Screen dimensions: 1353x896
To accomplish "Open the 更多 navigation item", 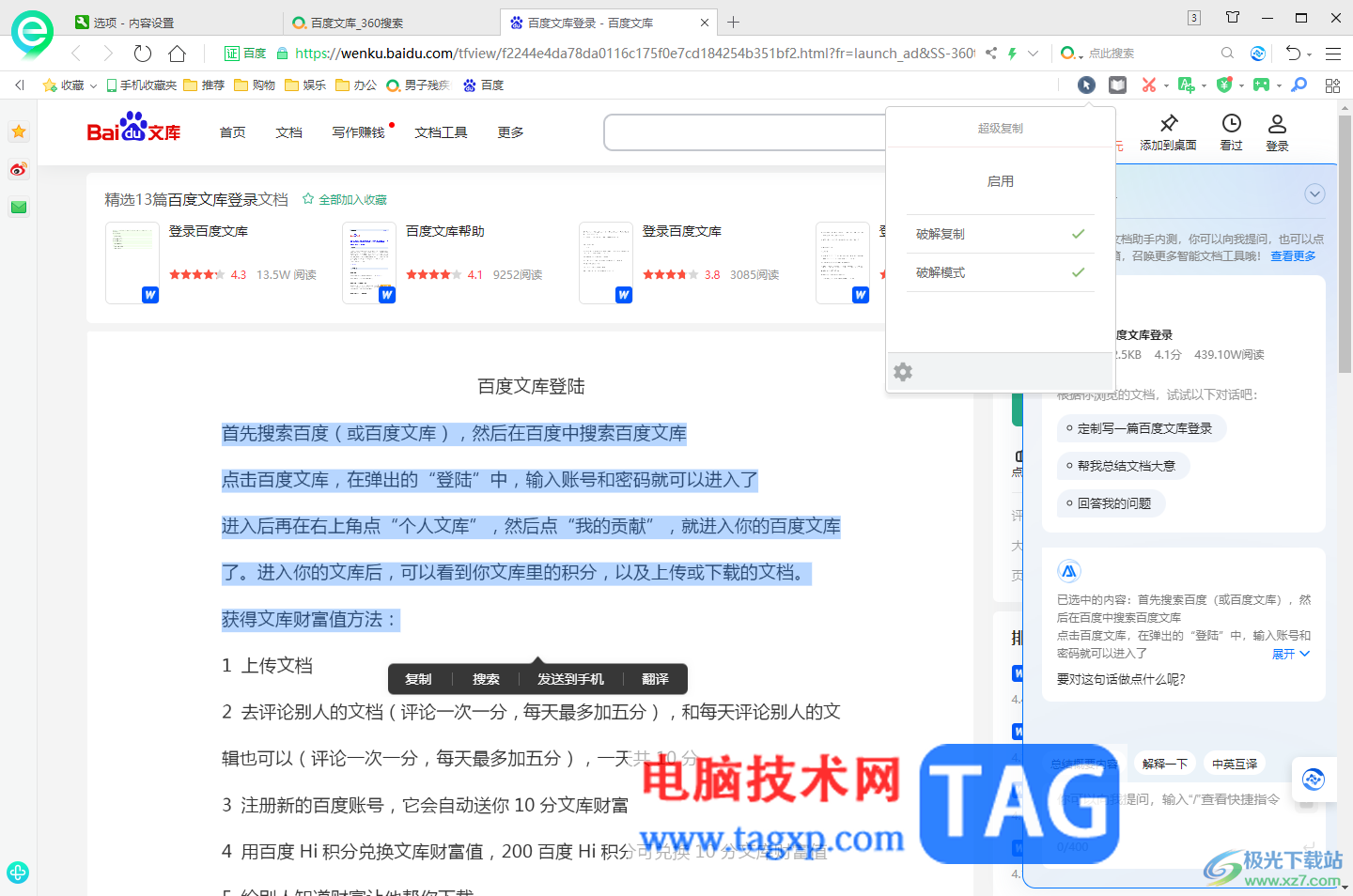I will (x=510, y=132).
